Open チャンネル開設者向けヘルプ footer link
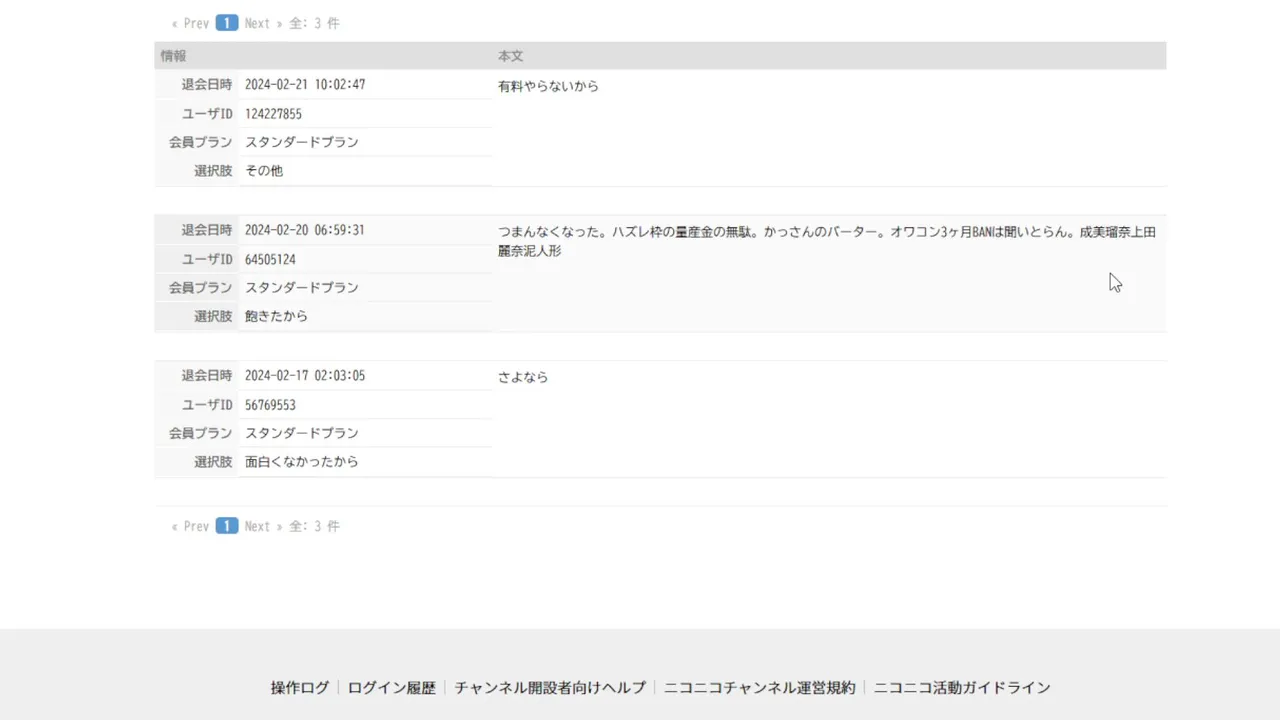 click(x=550, y=688)
